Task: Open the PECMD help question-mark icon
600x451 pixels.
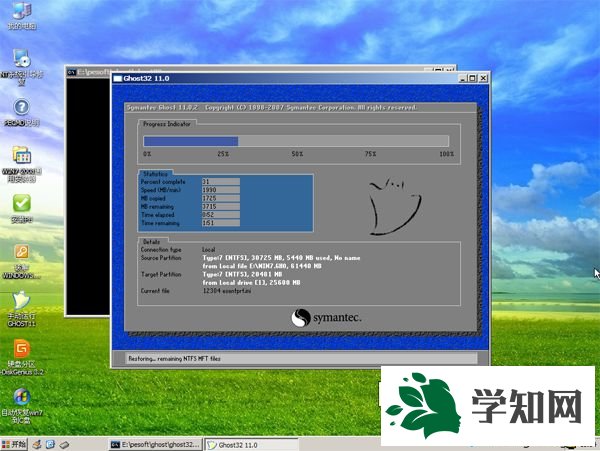Action: point(21,113)
